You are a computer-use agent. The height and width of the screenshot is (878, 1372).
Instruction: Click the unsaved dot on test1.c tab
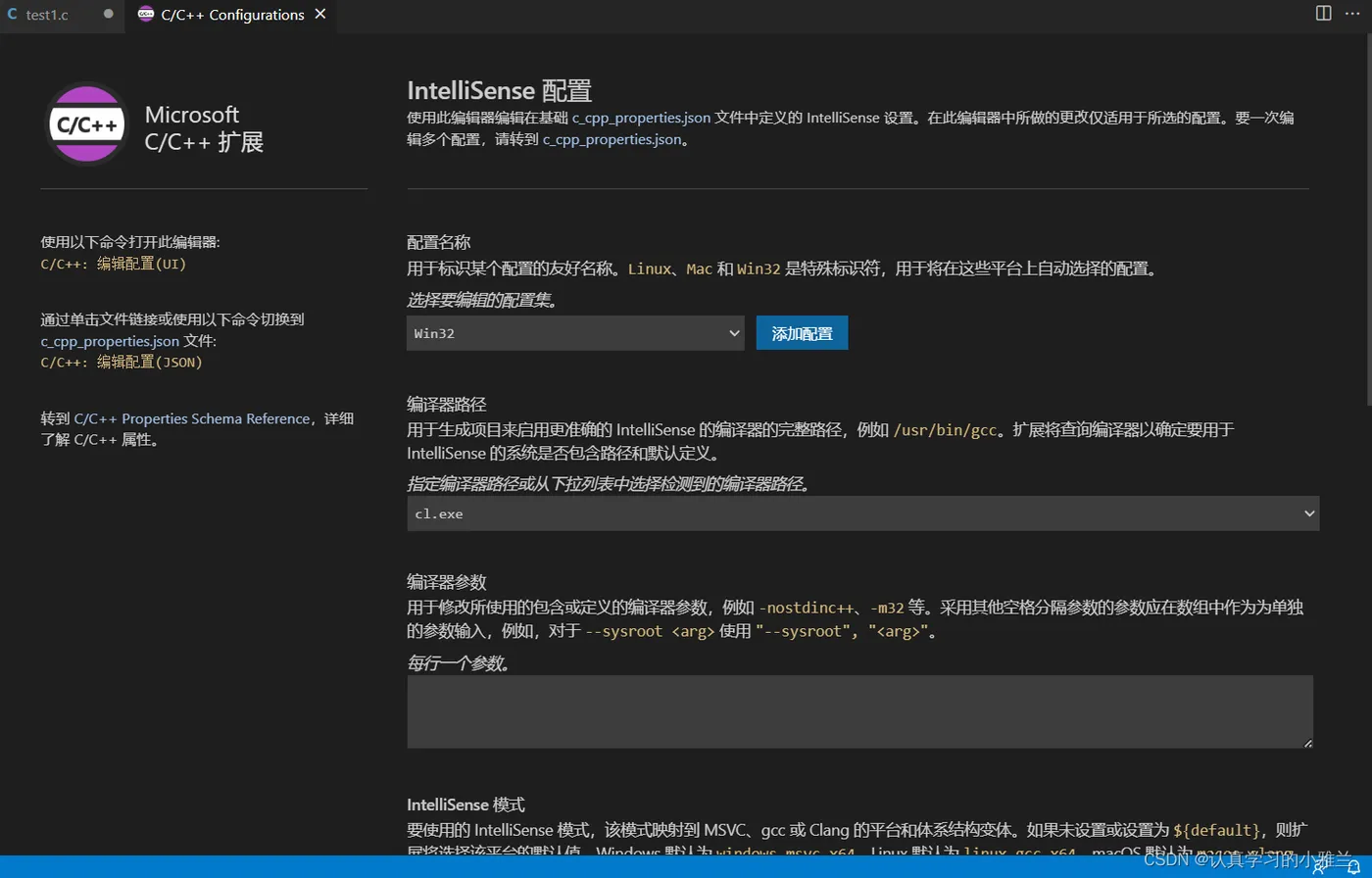(x=108, y=15)
